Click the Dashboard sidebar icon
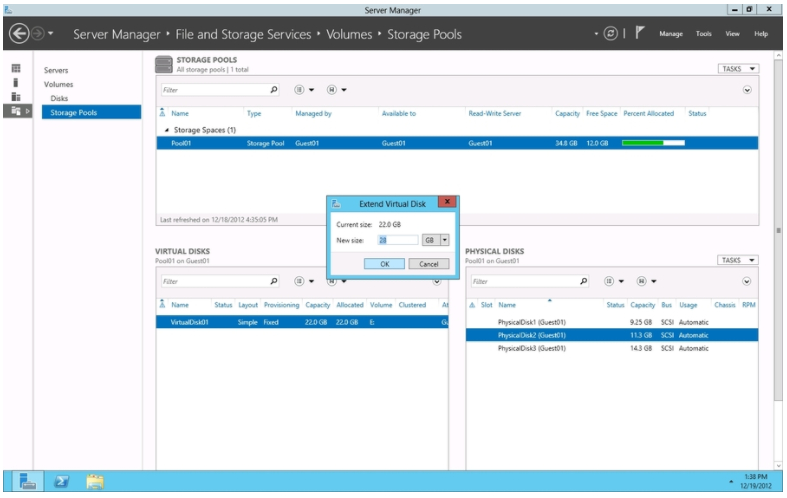This screenshot has height=498, width=787. (16, 68)
